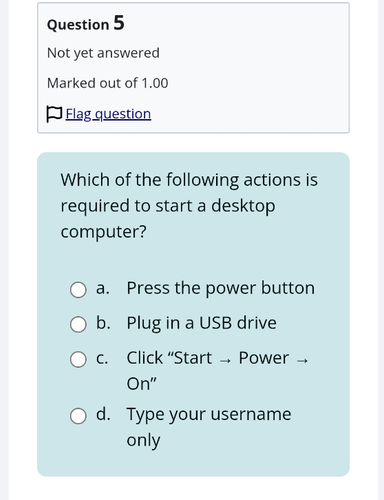Click the answer text Press the power button
This screenshot has height=500, width=384.
point(220,288)
